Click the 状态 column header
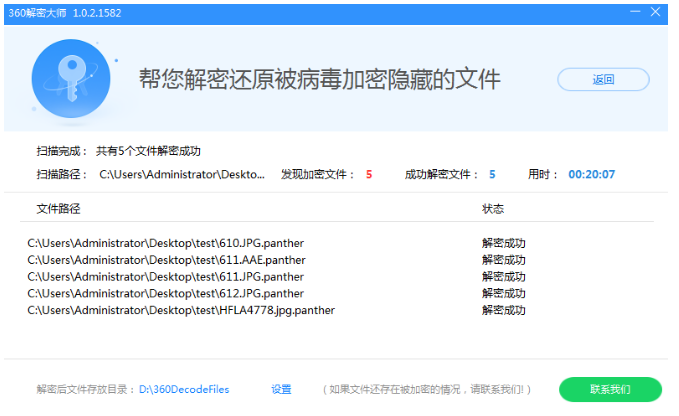679x416 pixels. click(493, 209)
